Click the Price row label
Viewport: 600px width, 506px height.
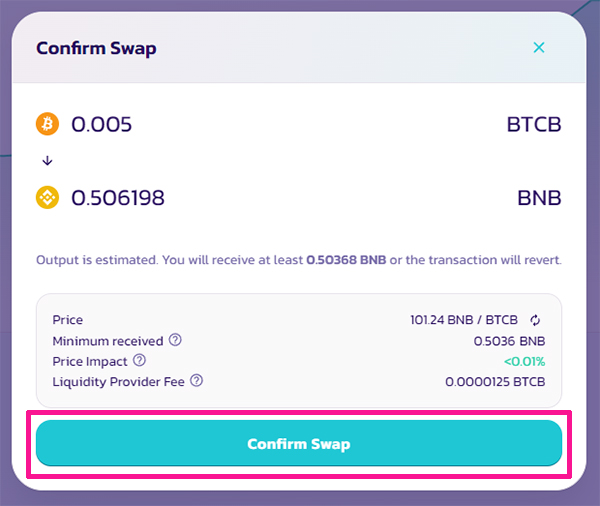(68, 320)
